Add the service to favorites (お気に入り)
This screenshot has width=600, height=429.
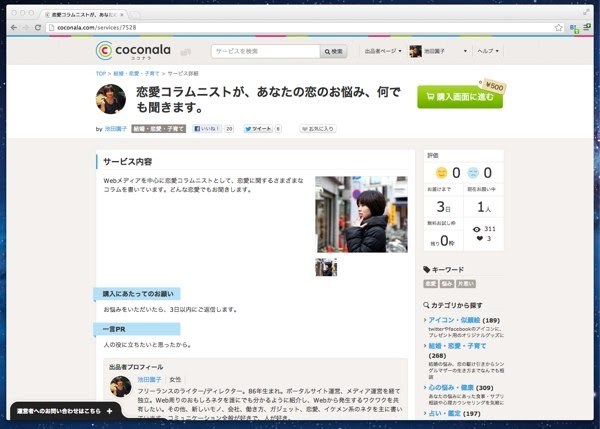(x=316, y=129)
